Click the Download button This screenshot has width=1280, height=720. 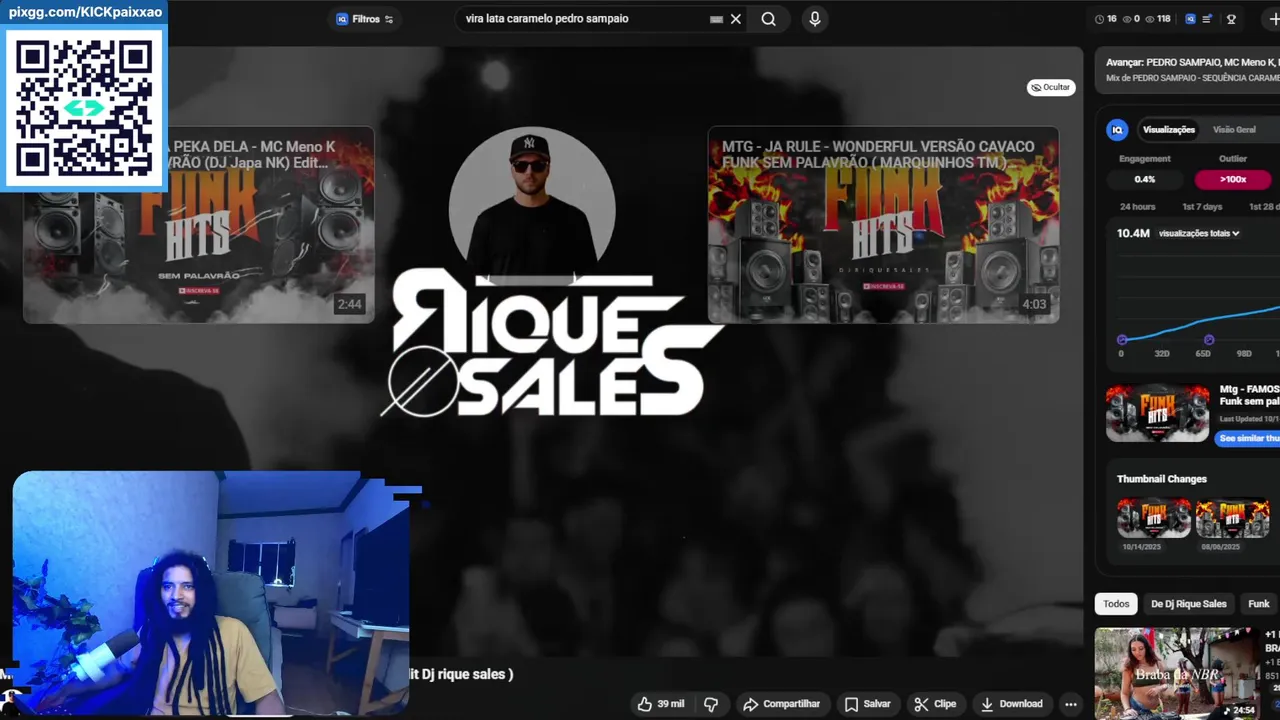point(1011,704)
